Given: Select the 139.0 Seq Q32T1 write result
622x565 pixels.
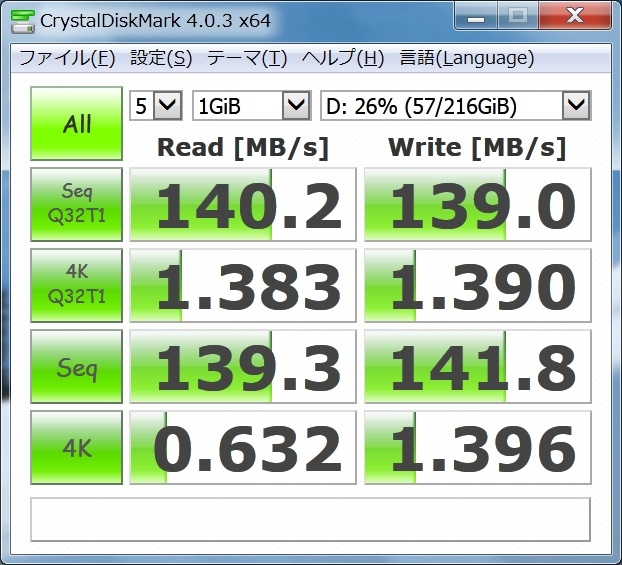Looking at the screenshot, I should pyautogui.click(x=478, y=204).
